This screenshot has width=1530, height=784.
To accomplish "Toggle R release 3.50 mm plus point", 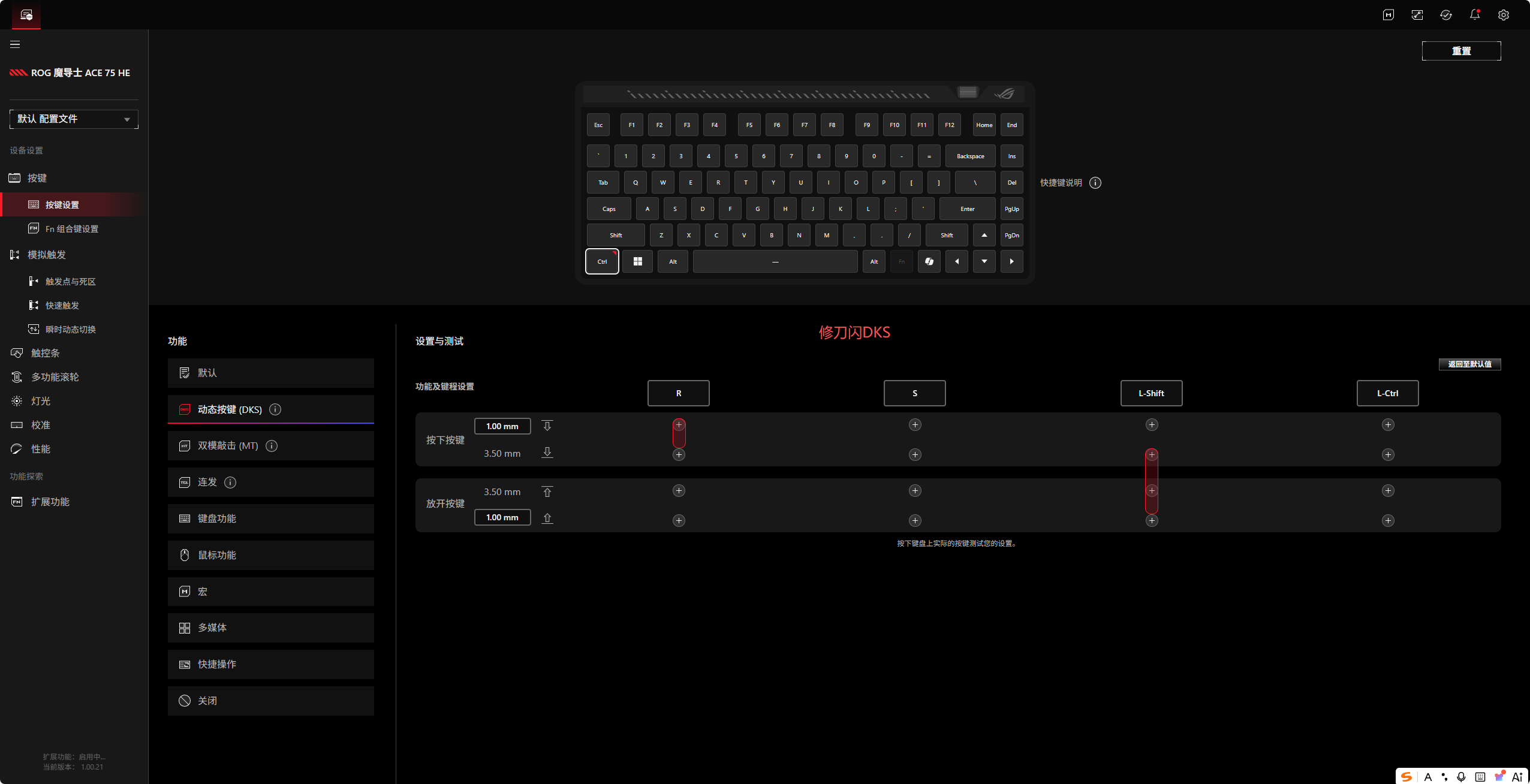I will pyautogui.click(x=679, y=491).
